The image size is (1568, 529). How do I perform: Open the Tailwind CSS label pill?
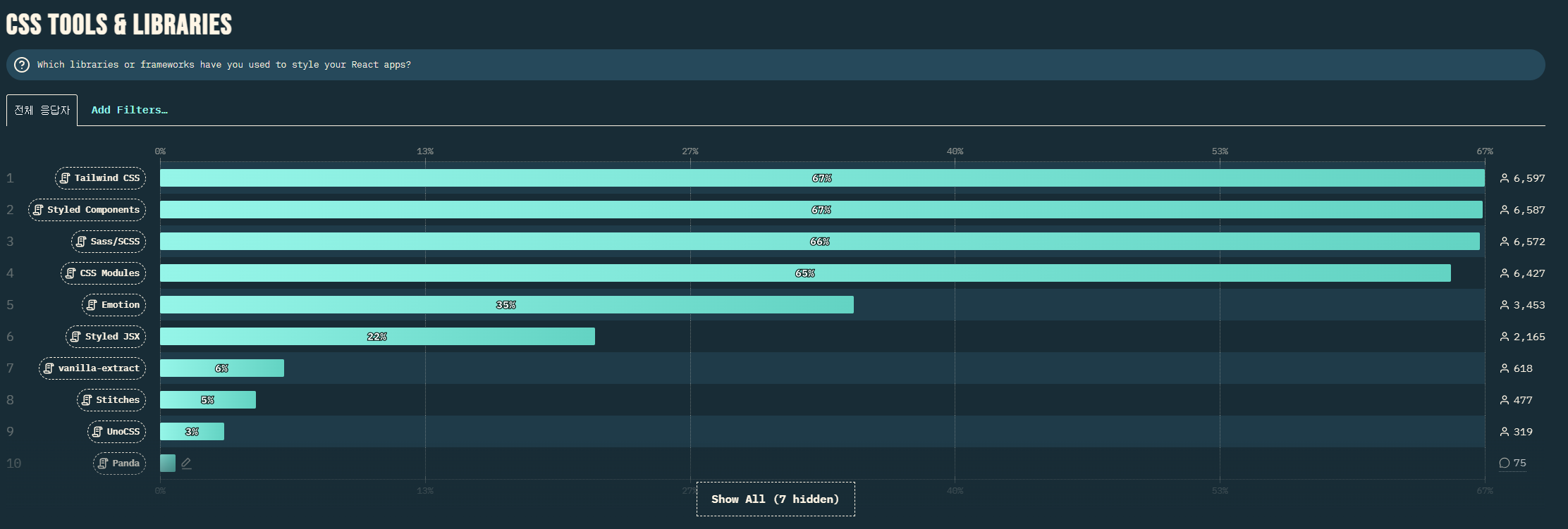coord(101,178)
